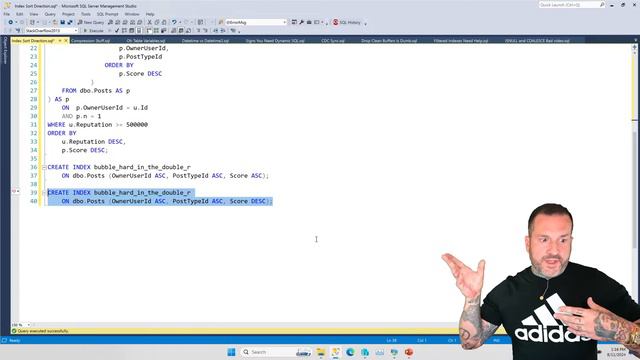This screenshot has width=640, height=360.
Task: Open the Help menu
Action: (150, 14)
